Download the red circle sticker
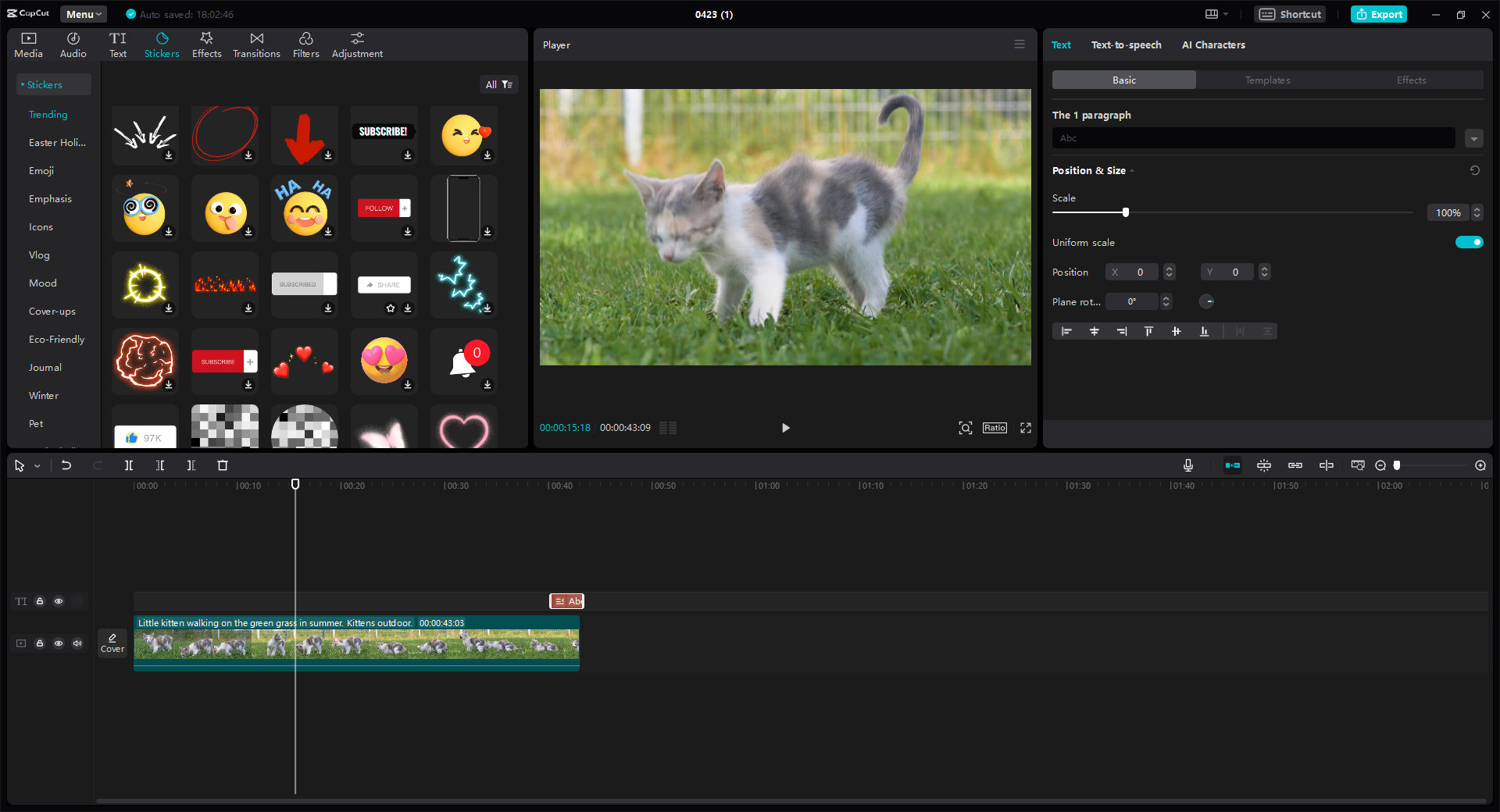The width and height of the screenshot is (1500, 812). (x=248, y=155)
